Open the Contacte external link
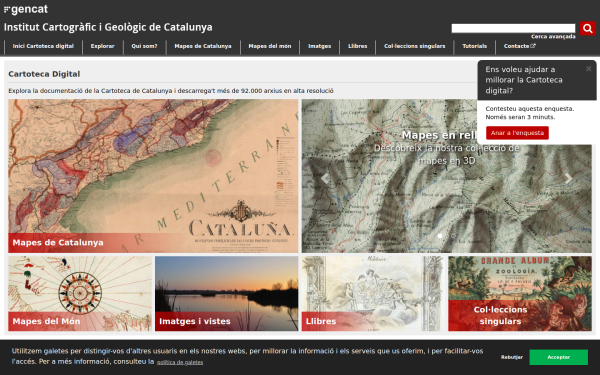This screenshot has height=375, width=600. tap(519, 46)
